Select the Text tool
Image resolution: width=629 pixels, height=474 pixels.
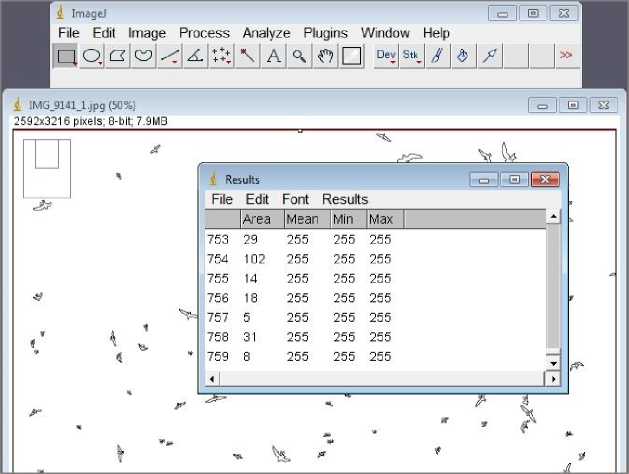click(x=274, y=56)
